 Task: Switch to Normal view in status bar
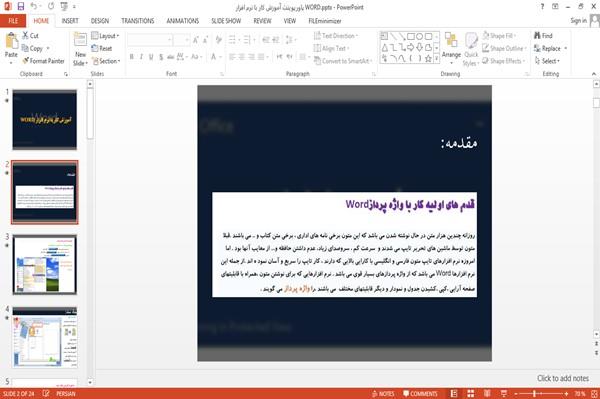coord(454,393)
